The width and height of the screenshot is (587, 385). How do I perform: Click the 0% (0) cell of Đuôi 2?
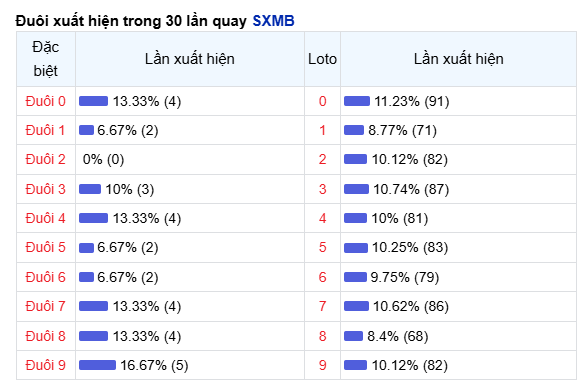103,159
